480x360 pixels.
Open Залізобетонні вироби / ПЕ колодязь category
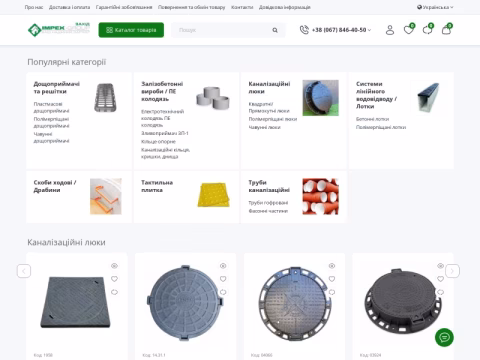pyautogui.click(x=162, y=91)
